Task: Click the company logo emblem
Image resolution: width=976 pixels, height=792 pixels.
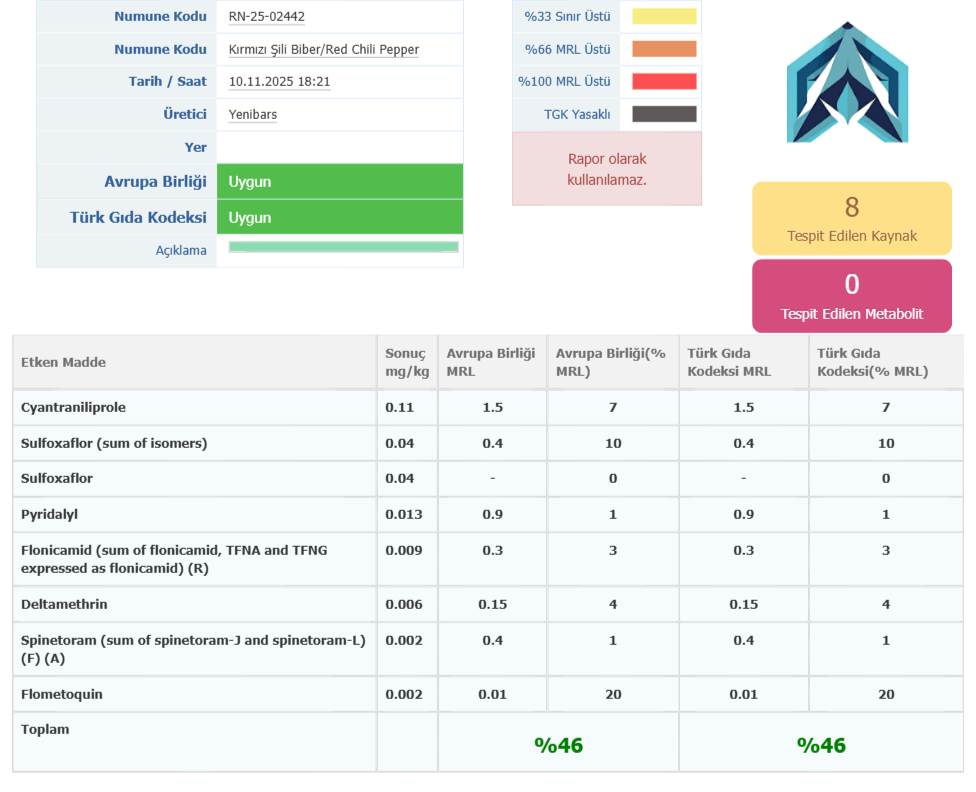Action: [x=847, y=83]
